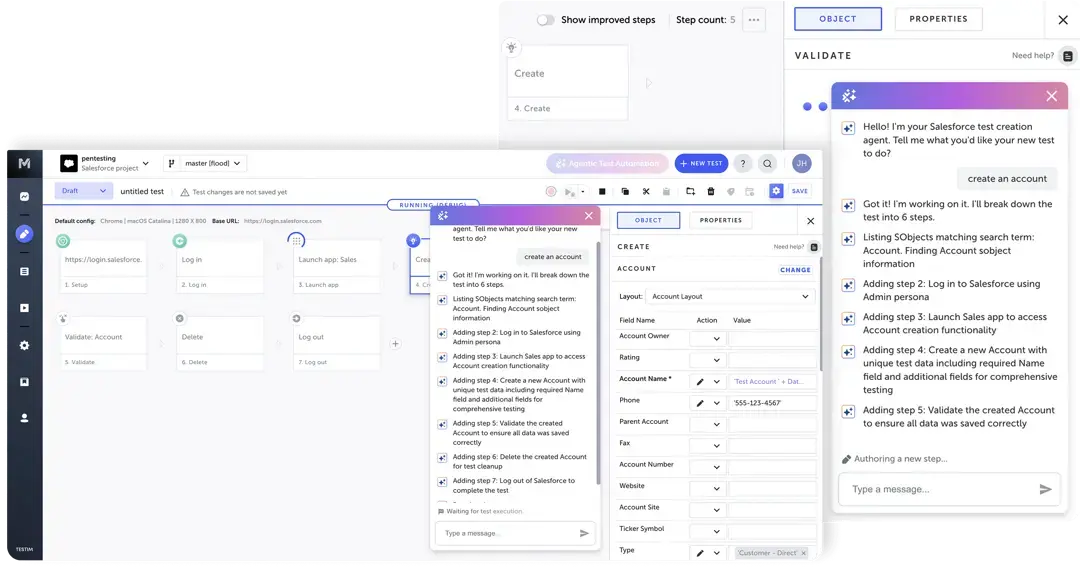
Task: Click the stop test square icon
Action: (x=602, y=191)
